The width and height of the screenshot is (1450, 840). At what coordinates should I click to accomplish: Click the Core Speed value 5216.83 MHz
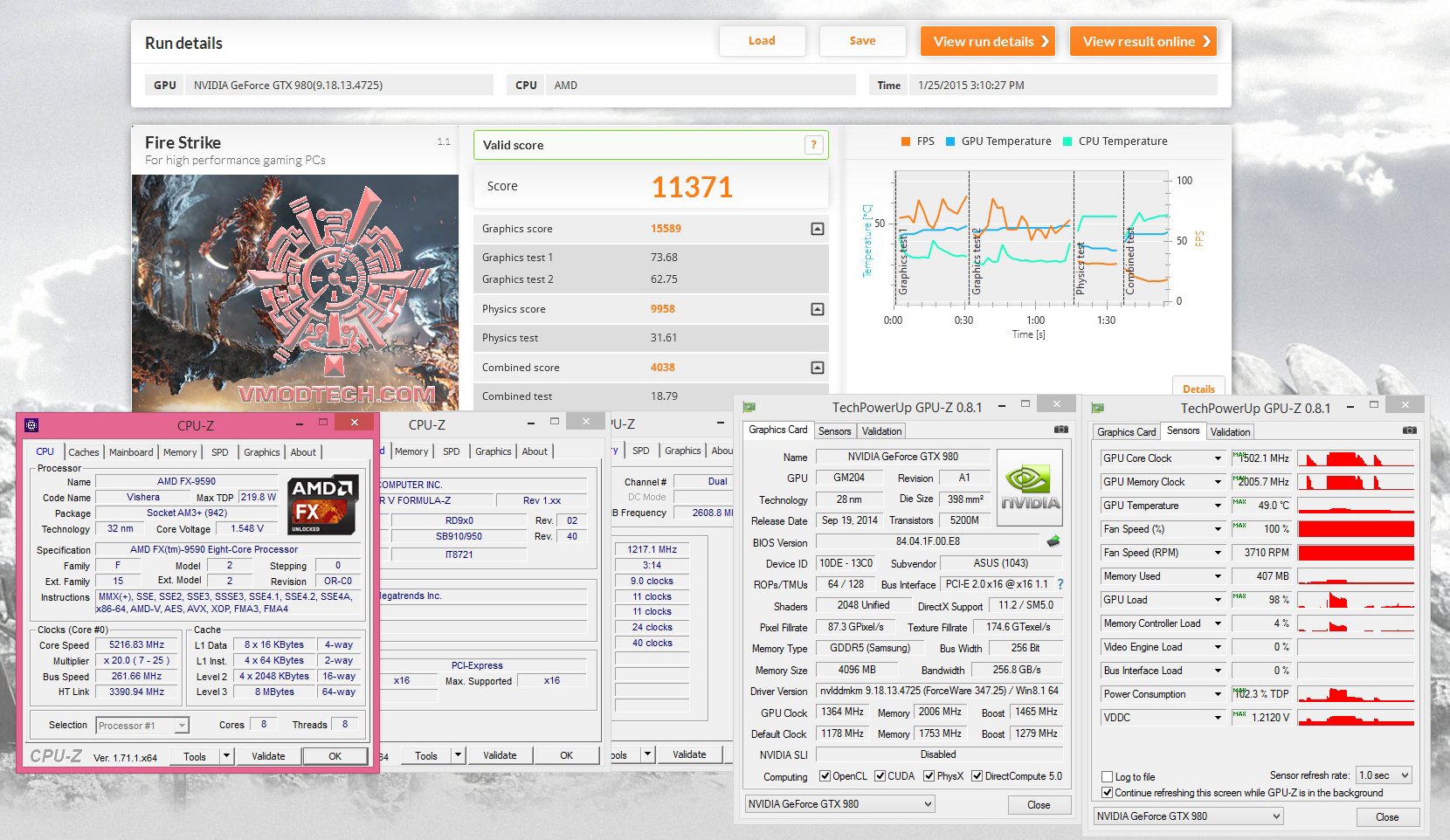click(x=137, y=645)
